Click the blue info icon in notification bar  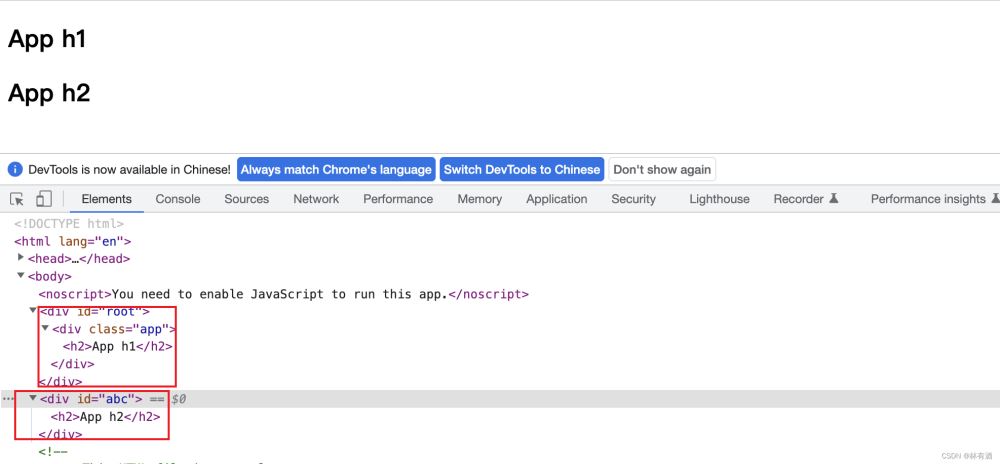(15, 170)
